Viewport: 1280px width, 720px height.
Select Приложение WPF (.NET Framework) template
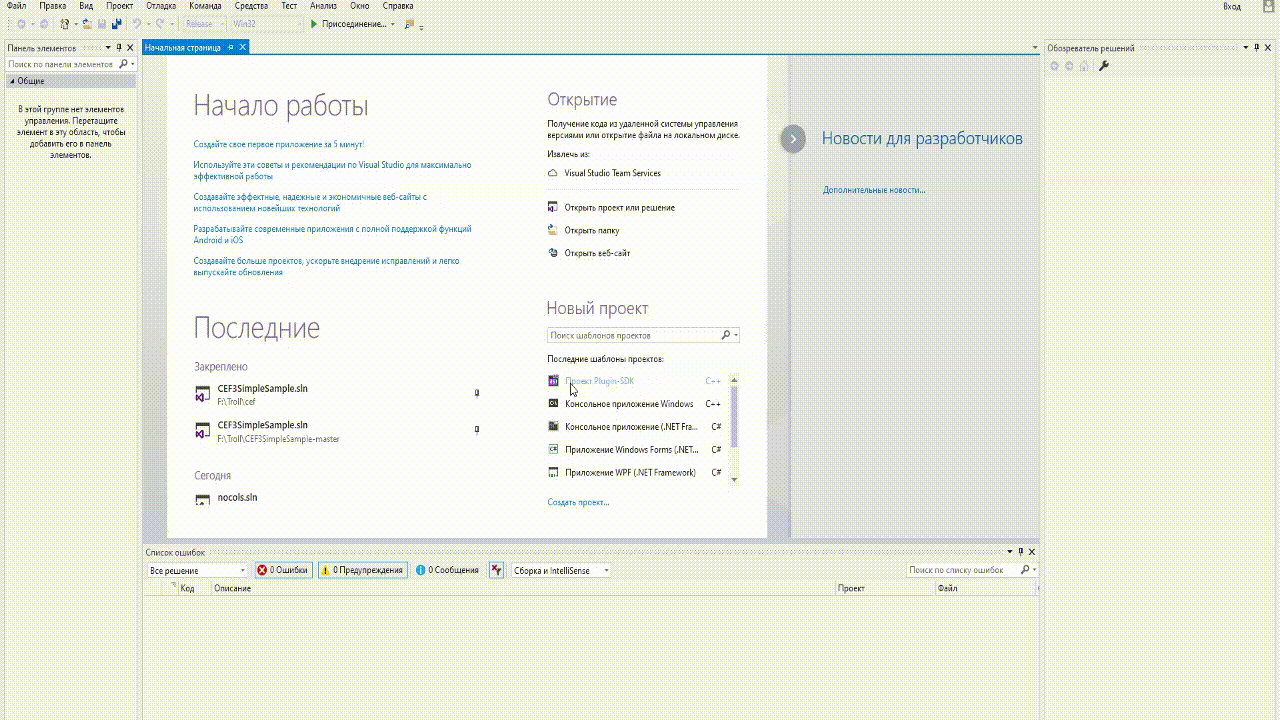pos(635,472)
